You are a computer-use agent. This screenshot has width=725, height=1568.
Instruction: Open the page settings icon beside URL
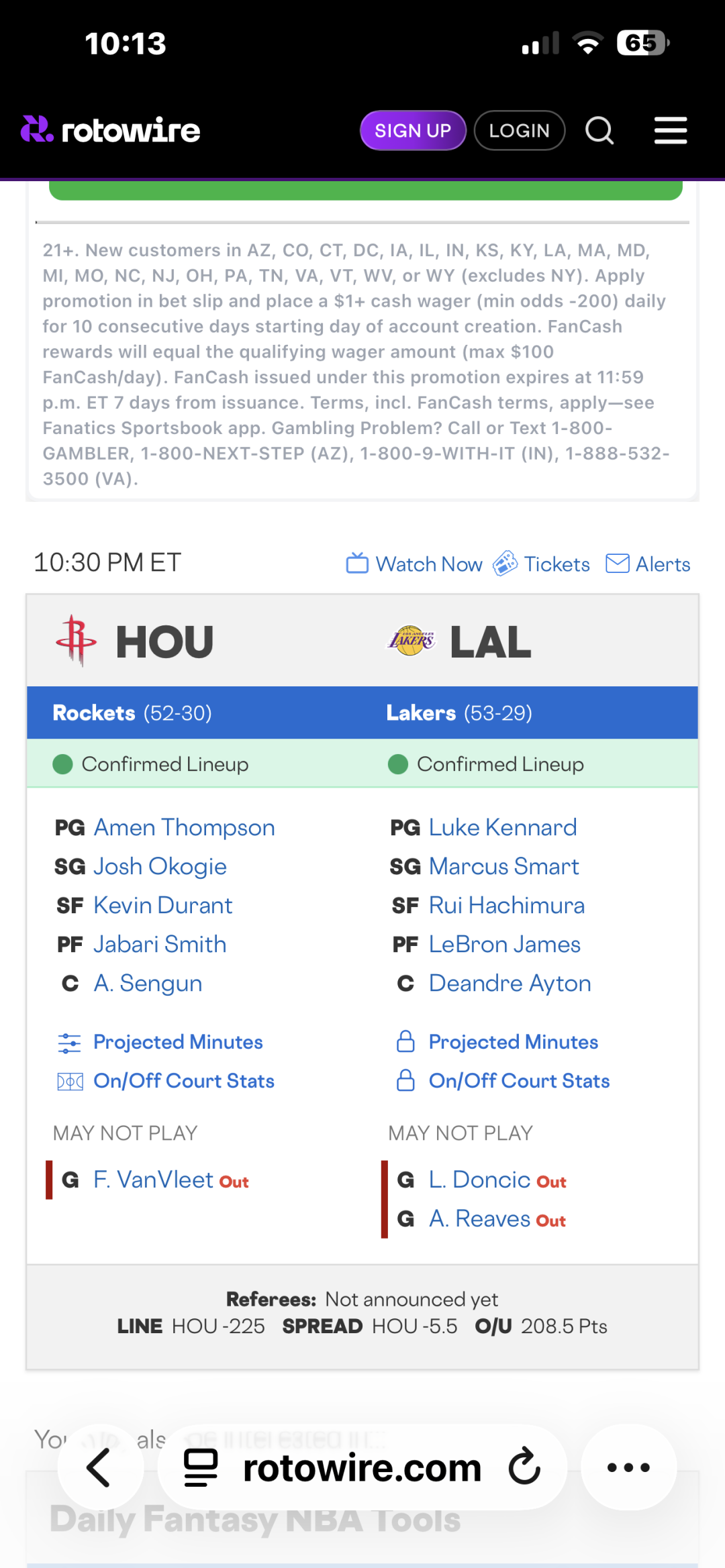[201, 1467]
